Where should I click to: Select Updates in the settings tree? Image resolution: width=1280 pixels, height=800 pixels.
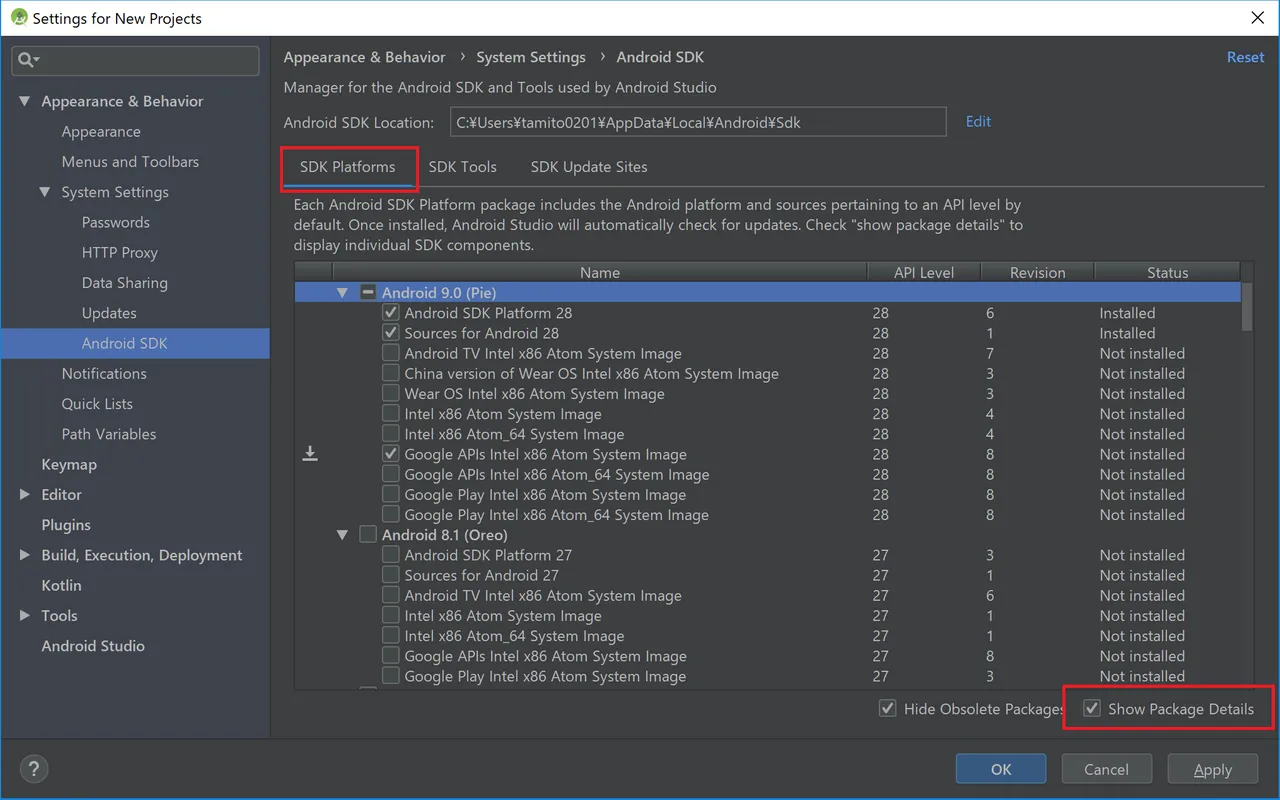coord(109,313)
